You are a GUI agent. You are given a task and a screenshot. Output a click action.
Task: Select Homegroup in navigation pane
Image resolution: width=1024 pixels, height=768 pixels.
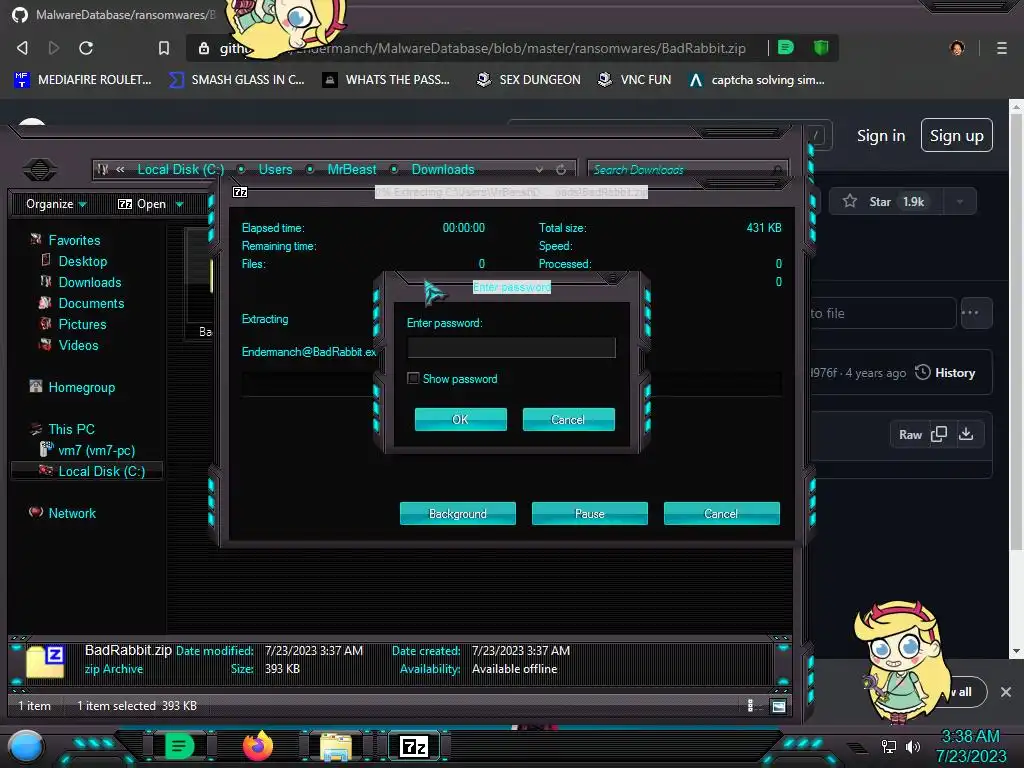(82, 387)
